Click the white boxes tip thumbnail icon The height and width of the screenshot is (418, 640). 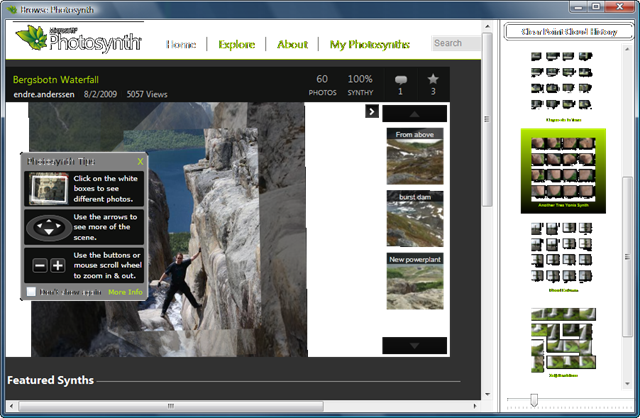48,187
